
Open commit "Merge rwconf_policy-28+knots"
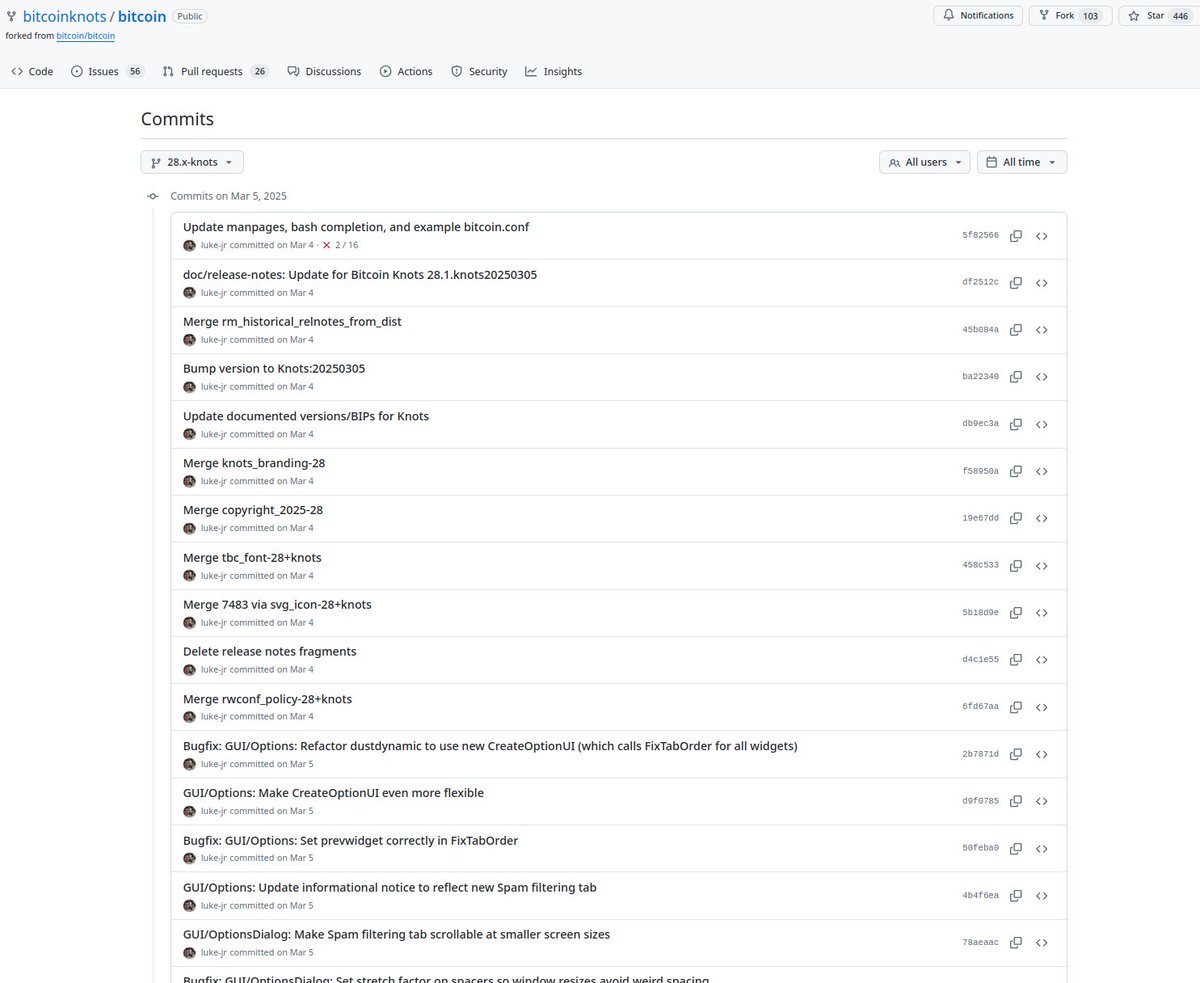(x=267, y=699)
